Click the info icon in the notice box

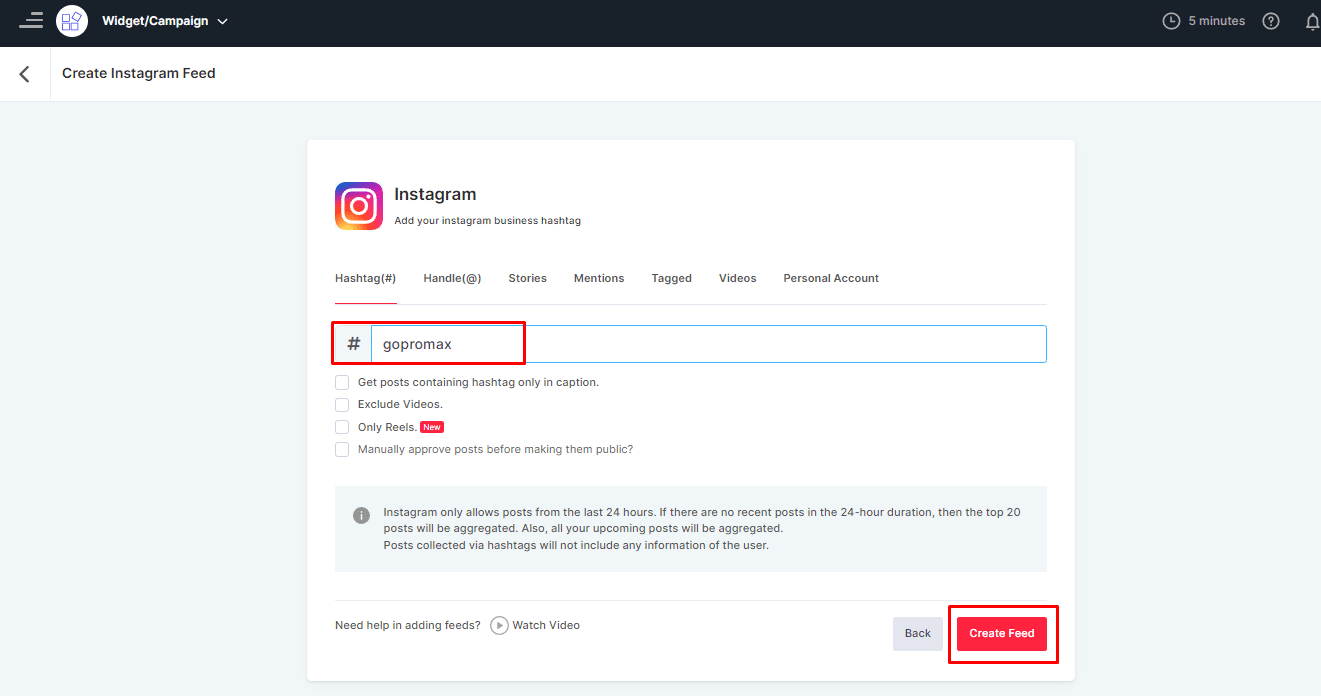[361, 516]
